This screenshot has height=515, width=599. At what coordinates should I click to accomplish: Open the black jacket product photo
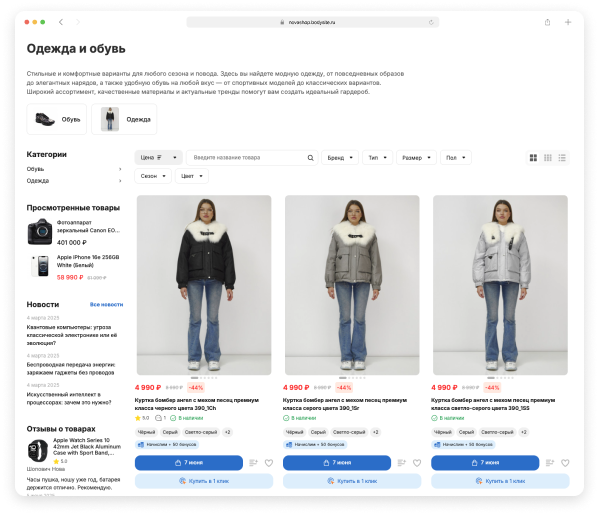pyautogui.click(x=204, y=285)
